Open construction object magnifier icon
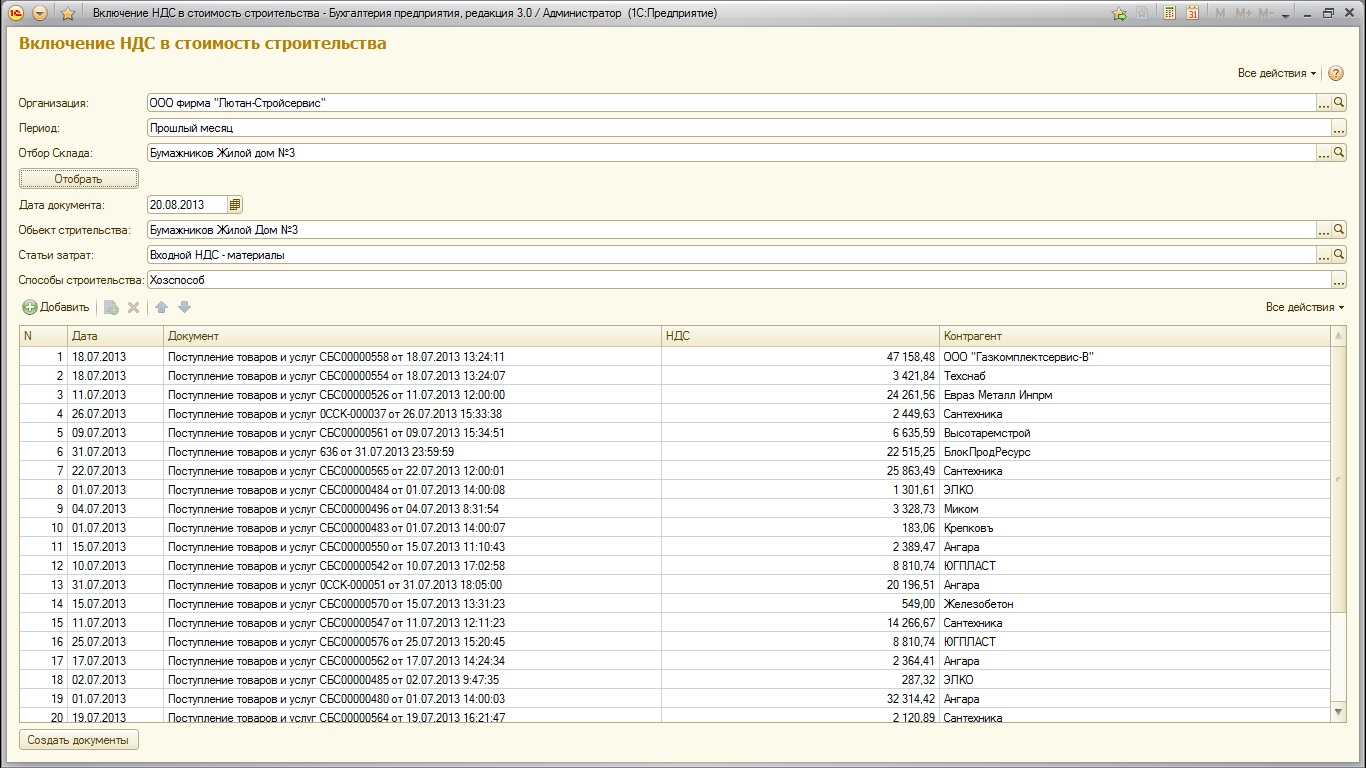 tap(1340, 230)
